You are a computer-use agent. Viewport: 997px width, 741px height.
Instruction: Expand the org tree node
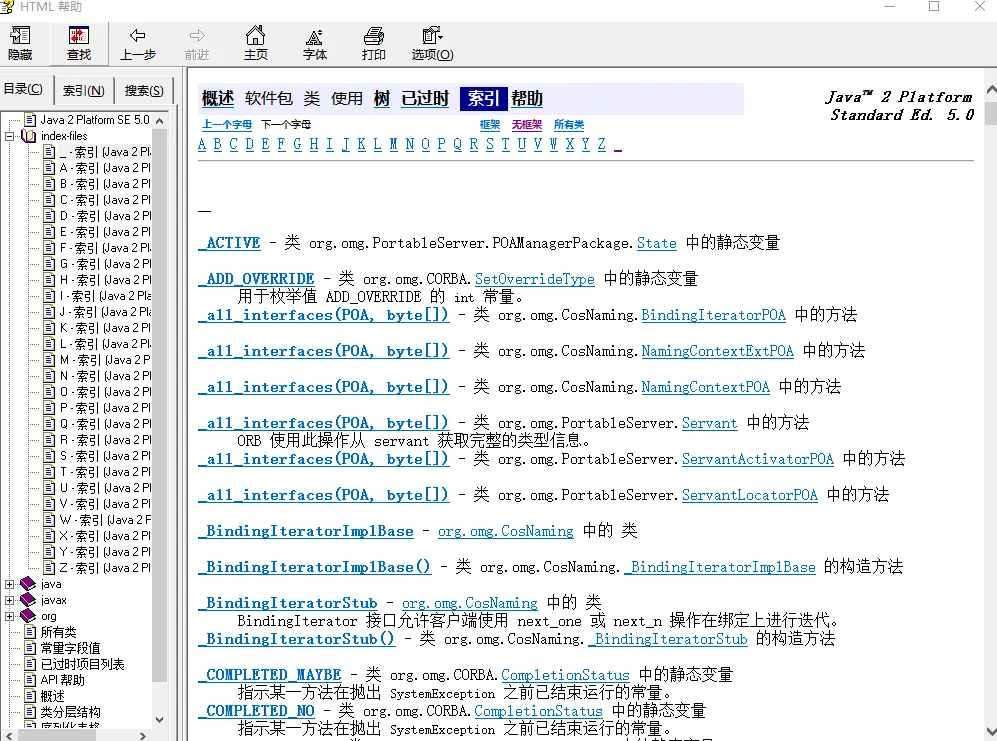click(10, 616)
